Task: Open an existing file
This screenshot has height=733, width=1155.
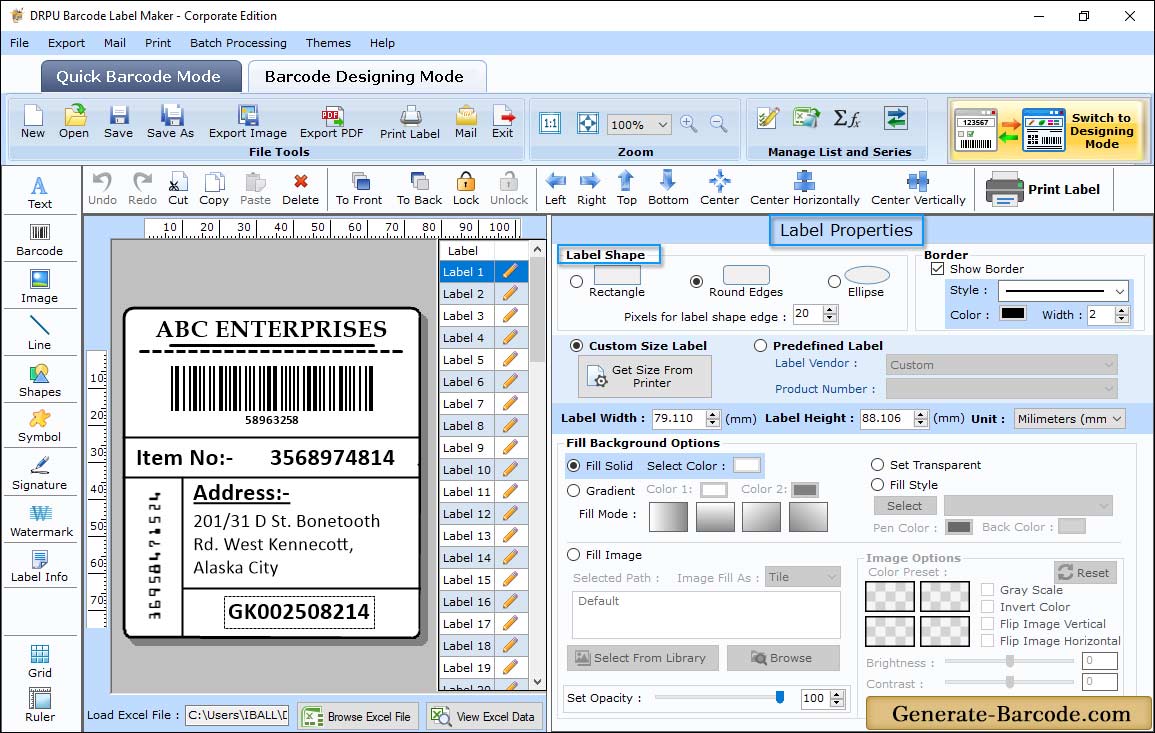Action: coord(74,122)
